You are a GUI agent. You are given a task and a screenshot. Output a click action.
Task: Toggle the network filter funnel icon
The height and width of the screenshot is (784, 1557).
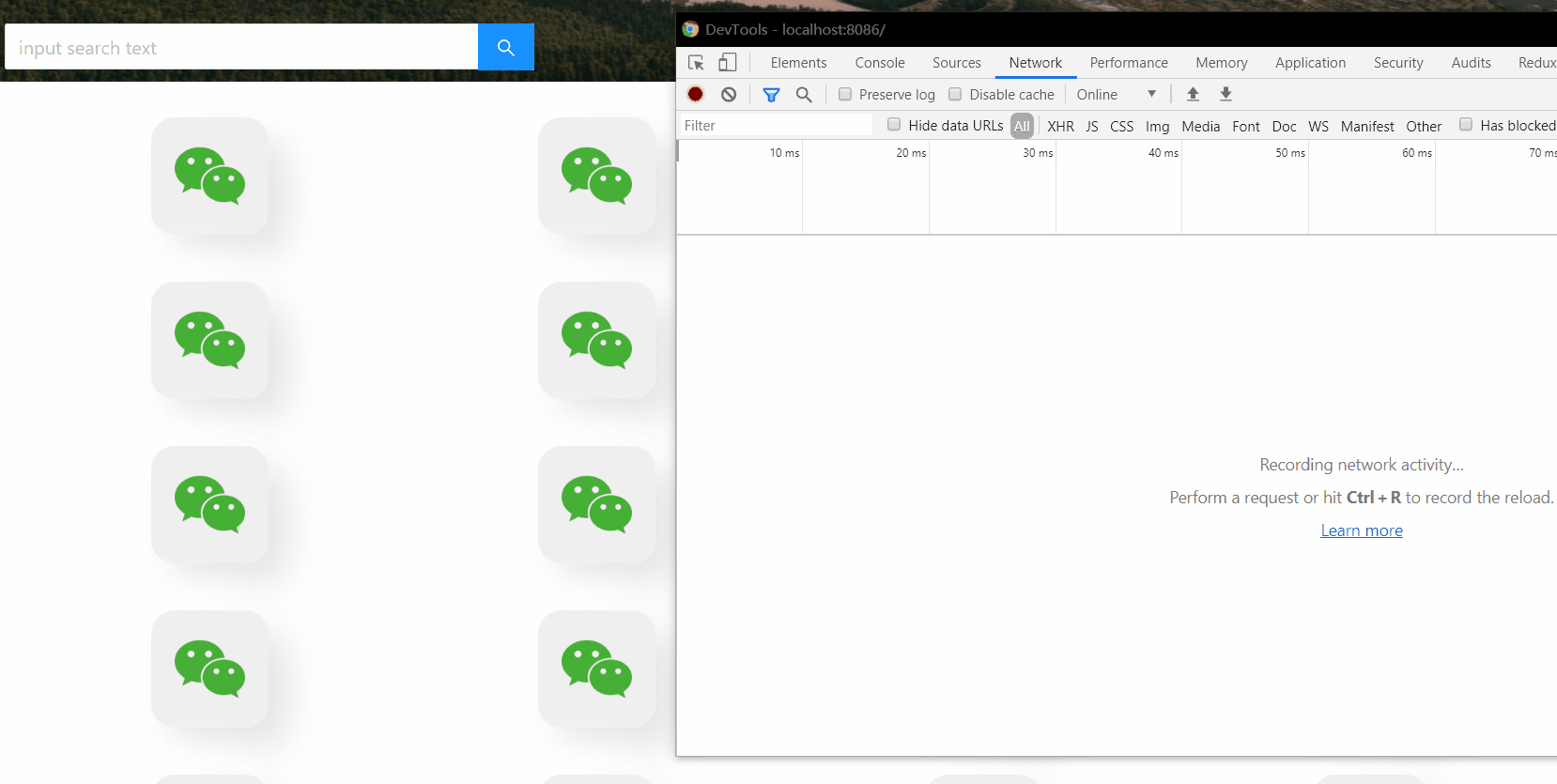click(x=771, y=94)
